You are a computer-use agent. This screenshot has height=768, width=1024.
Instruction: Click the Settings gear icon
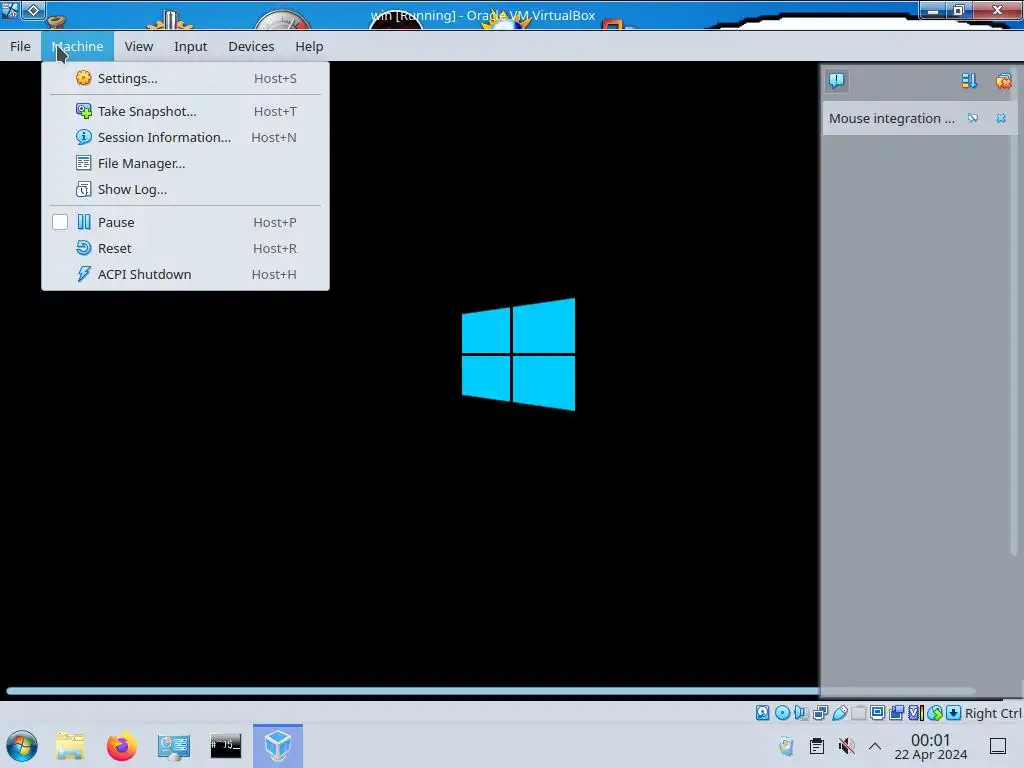[84, 78]
